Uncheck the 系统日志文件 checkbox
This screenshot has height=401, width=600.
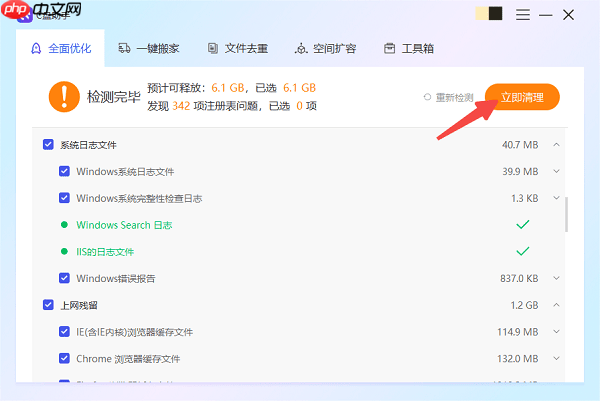click(x=48, y=145)
